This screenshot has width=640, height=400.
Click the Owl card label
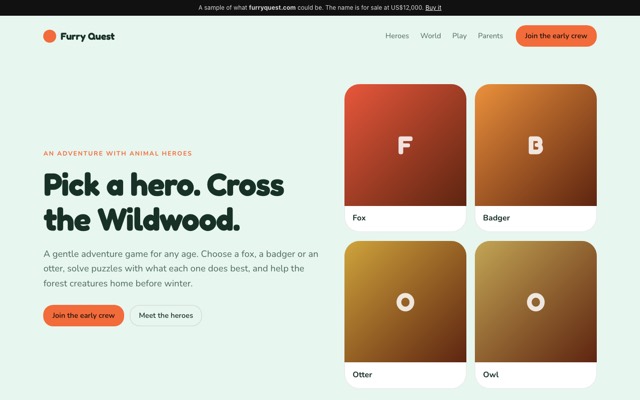coord(491,375)
